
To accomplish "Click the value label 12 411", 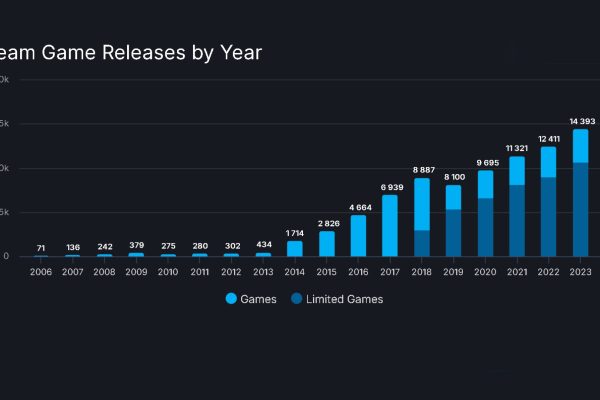I will [549, 139].
